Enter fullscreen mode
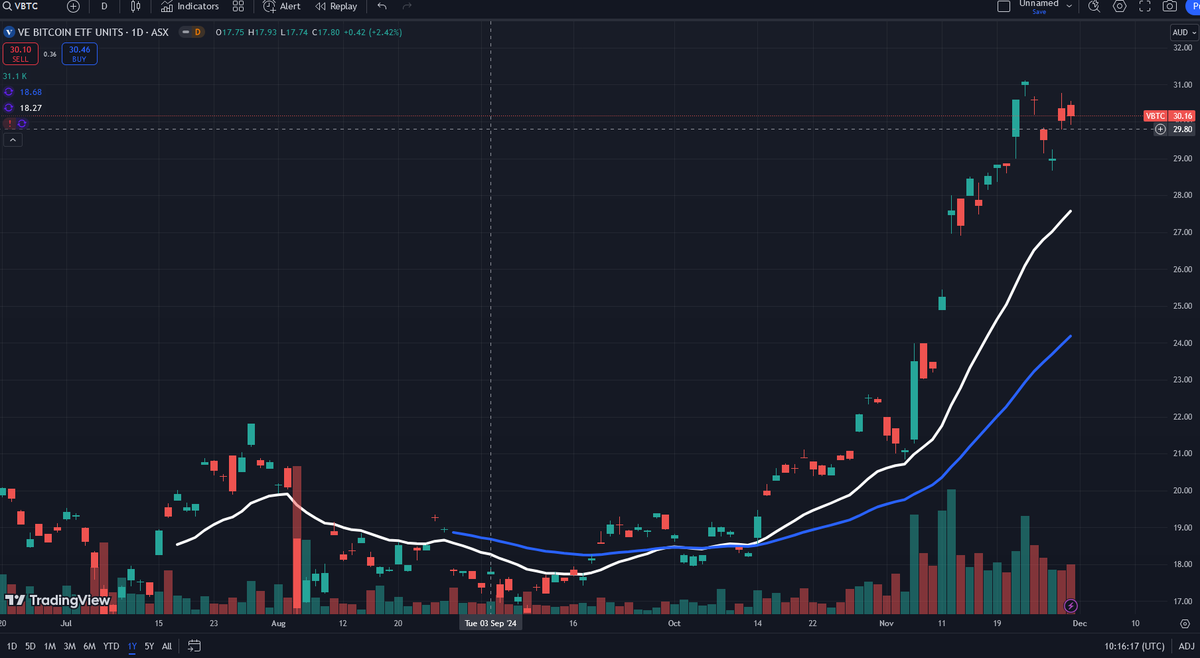Viewport: 1200px width, 658px height. pos(1144,6)
